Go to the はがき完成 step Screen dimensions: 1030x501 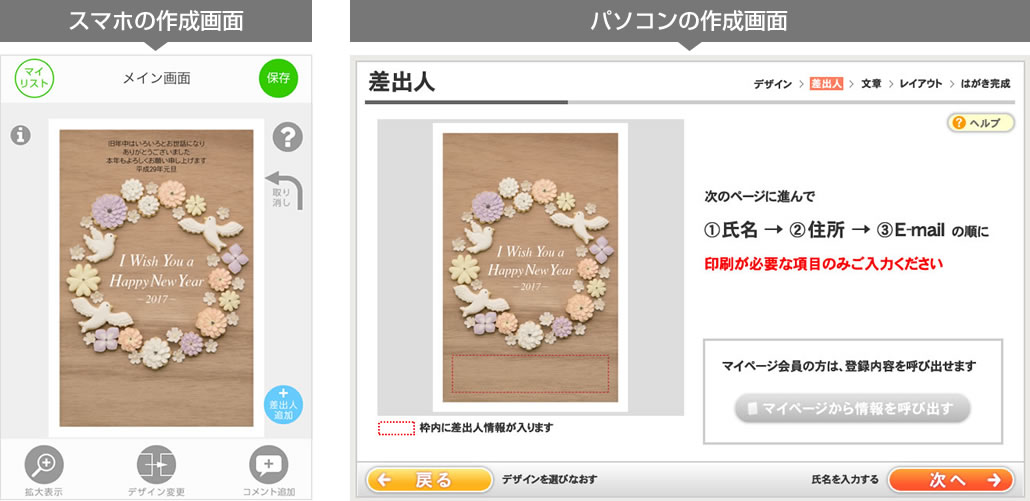985,84
